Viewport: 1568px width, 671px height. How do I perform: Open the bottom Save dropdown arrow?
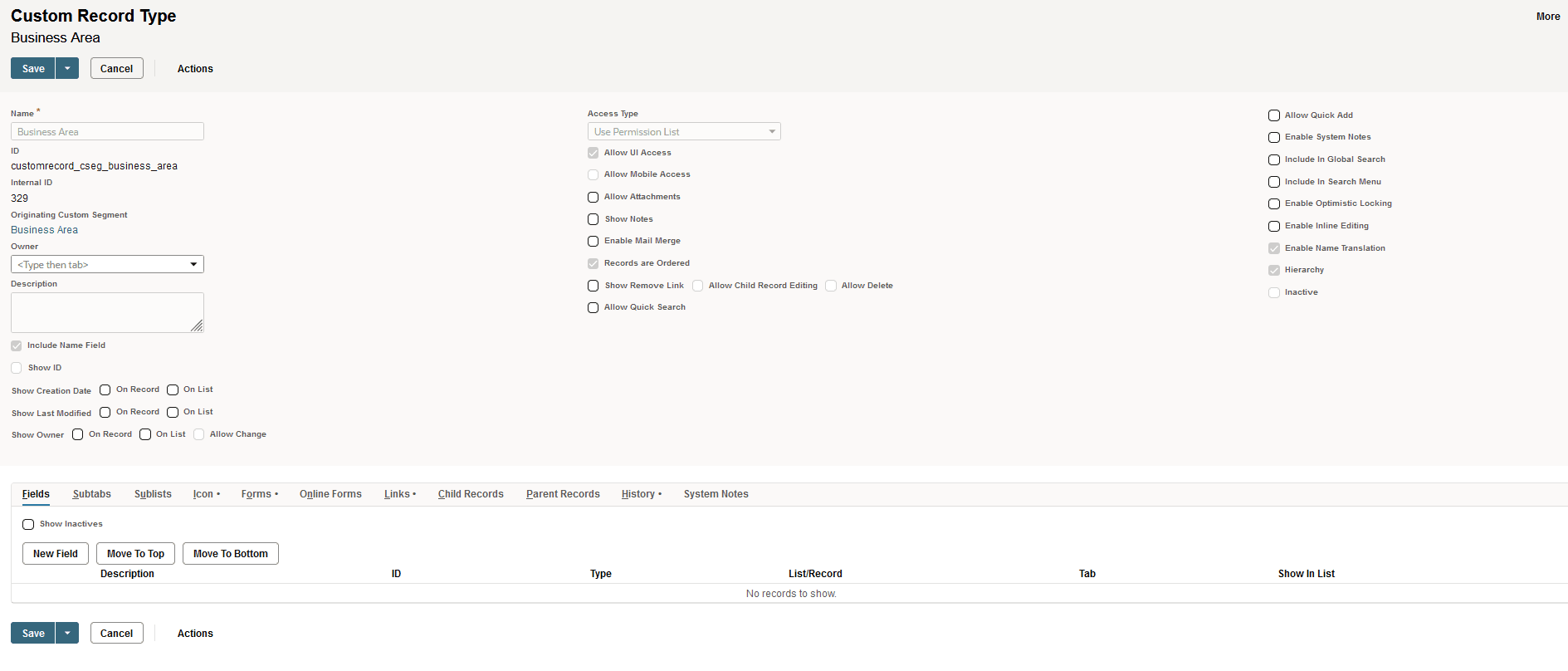point(67,633)
